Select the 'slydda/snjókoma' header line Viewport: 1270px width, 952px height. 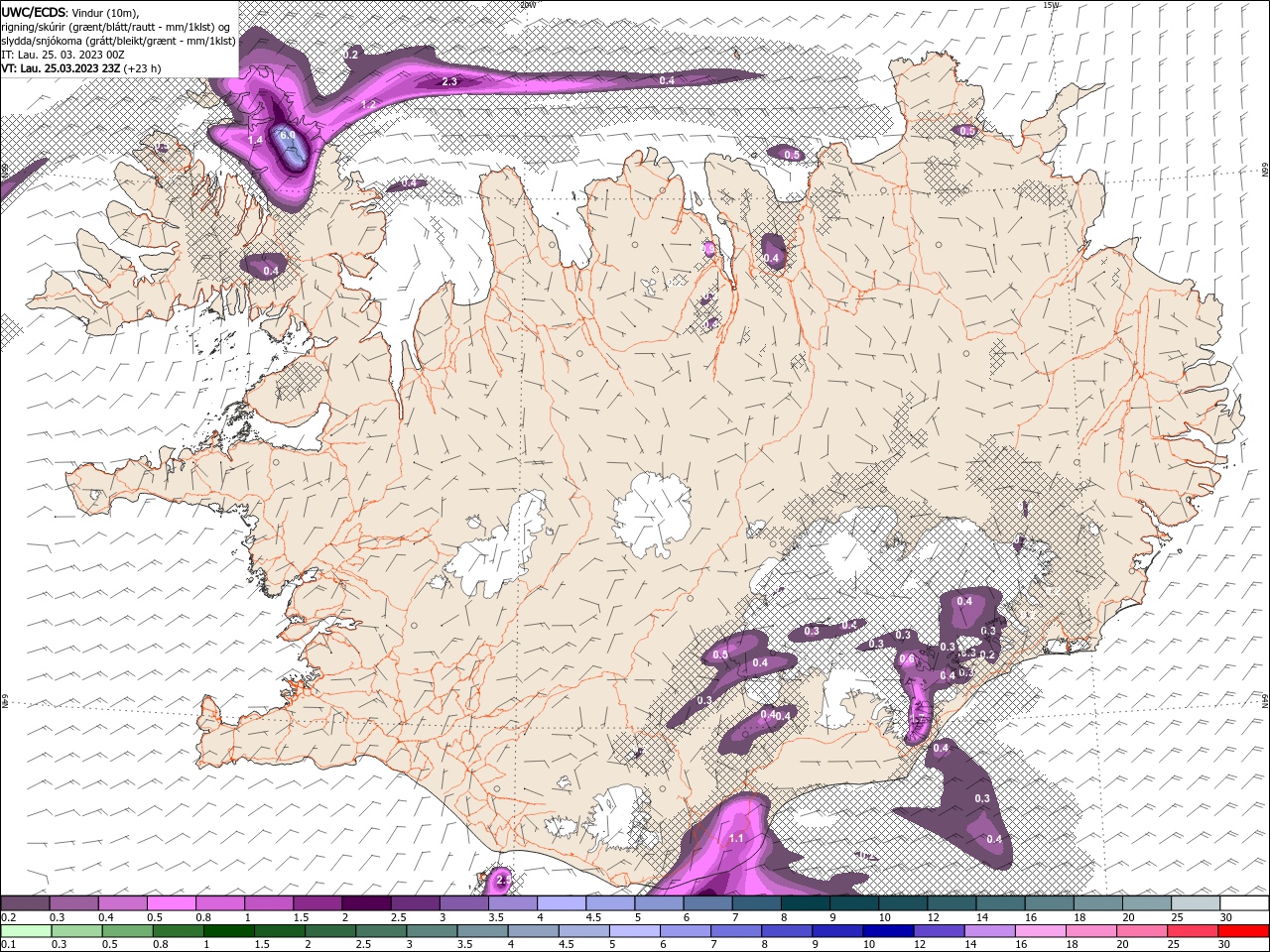(118, 41)
